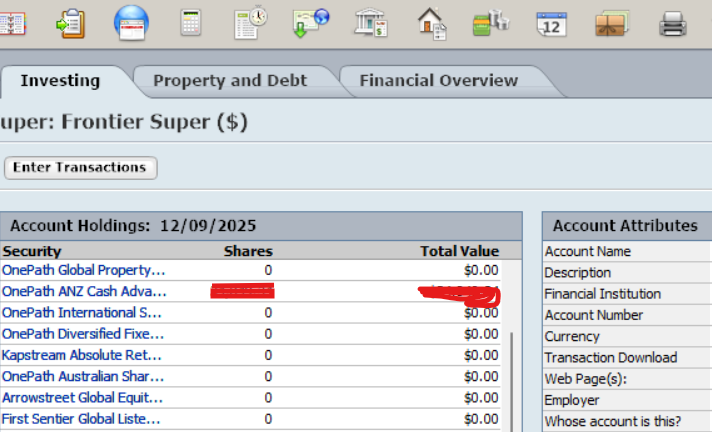The width and height of the screenshot is (712, 432).
Task: Select the Web Page(s) attribute row
Action: point(627,379)
